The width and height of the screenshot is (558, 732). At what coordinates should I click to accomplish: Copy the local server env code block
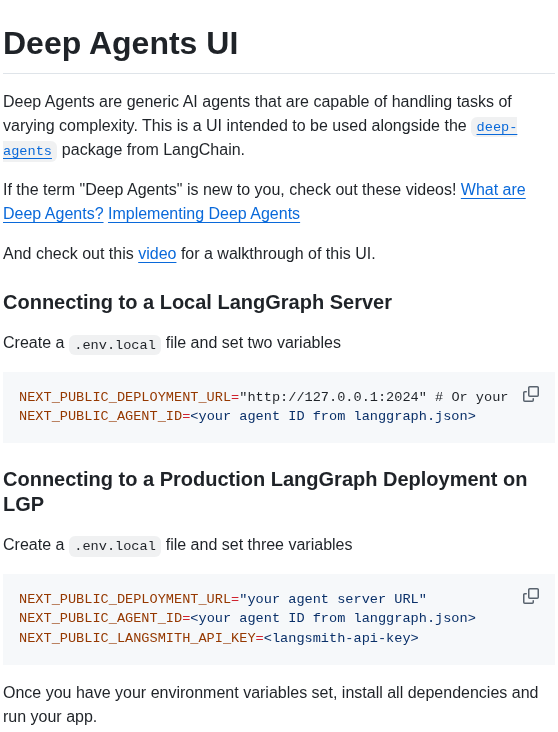(x=530, y=394)
